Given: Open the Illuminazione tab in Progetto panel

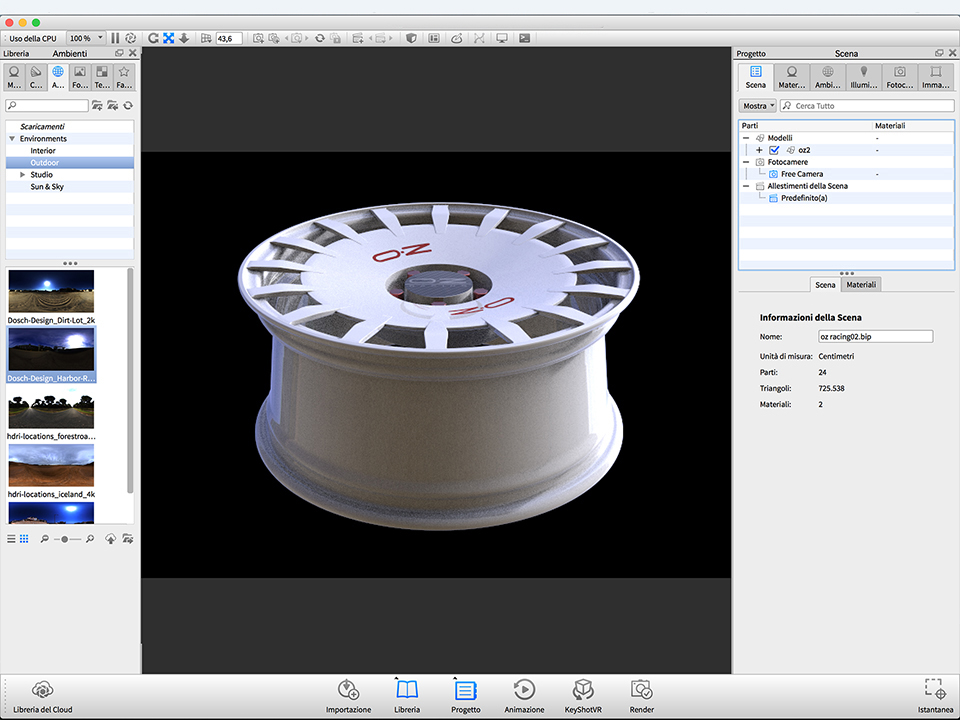Looking at the screenshot, I should point(864,77).
